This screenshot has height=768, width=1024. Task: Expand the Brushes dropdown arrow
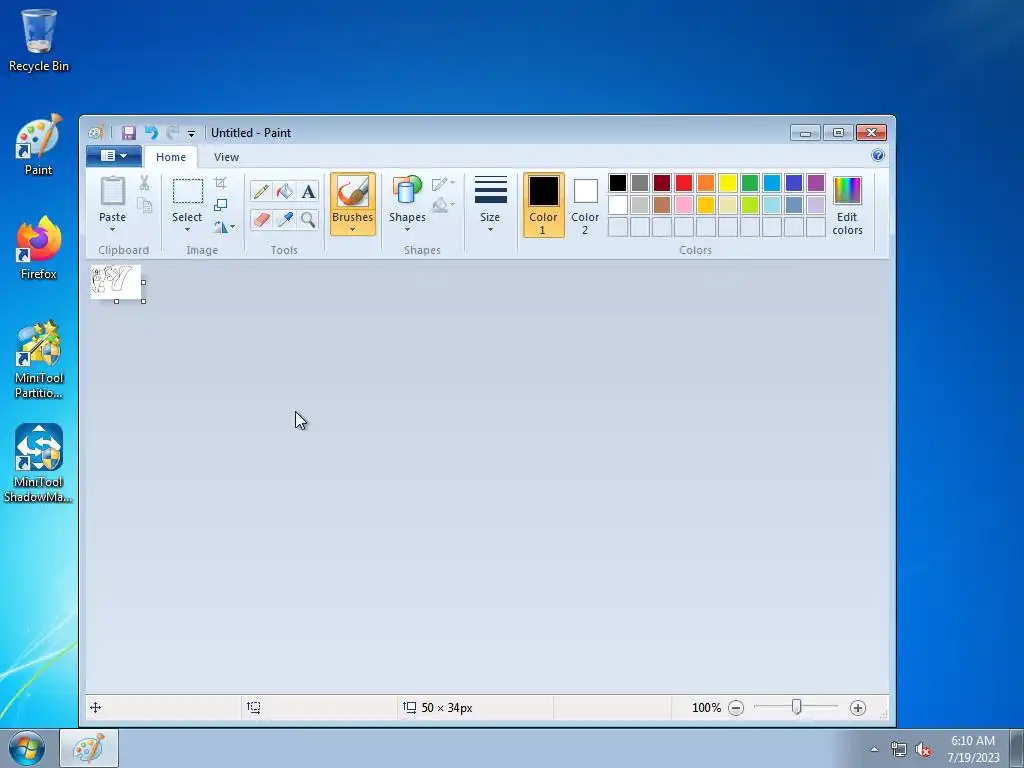tap(353, 229)
